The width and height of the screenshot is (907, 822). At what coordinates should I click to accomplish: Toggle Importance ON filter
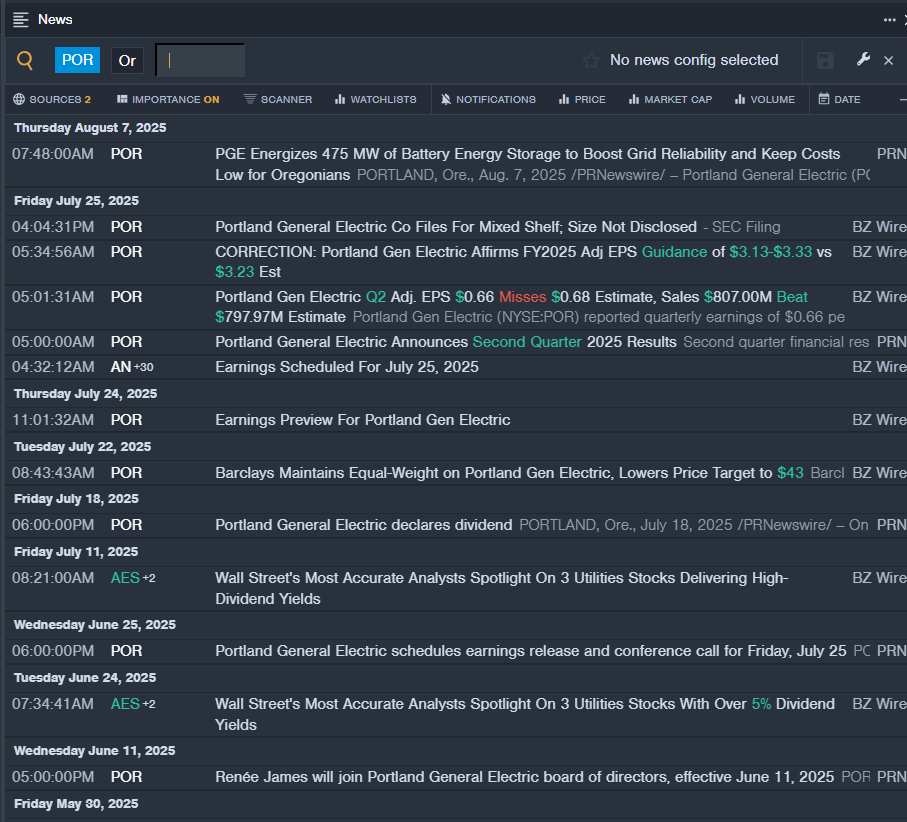[x=168, y=99]
